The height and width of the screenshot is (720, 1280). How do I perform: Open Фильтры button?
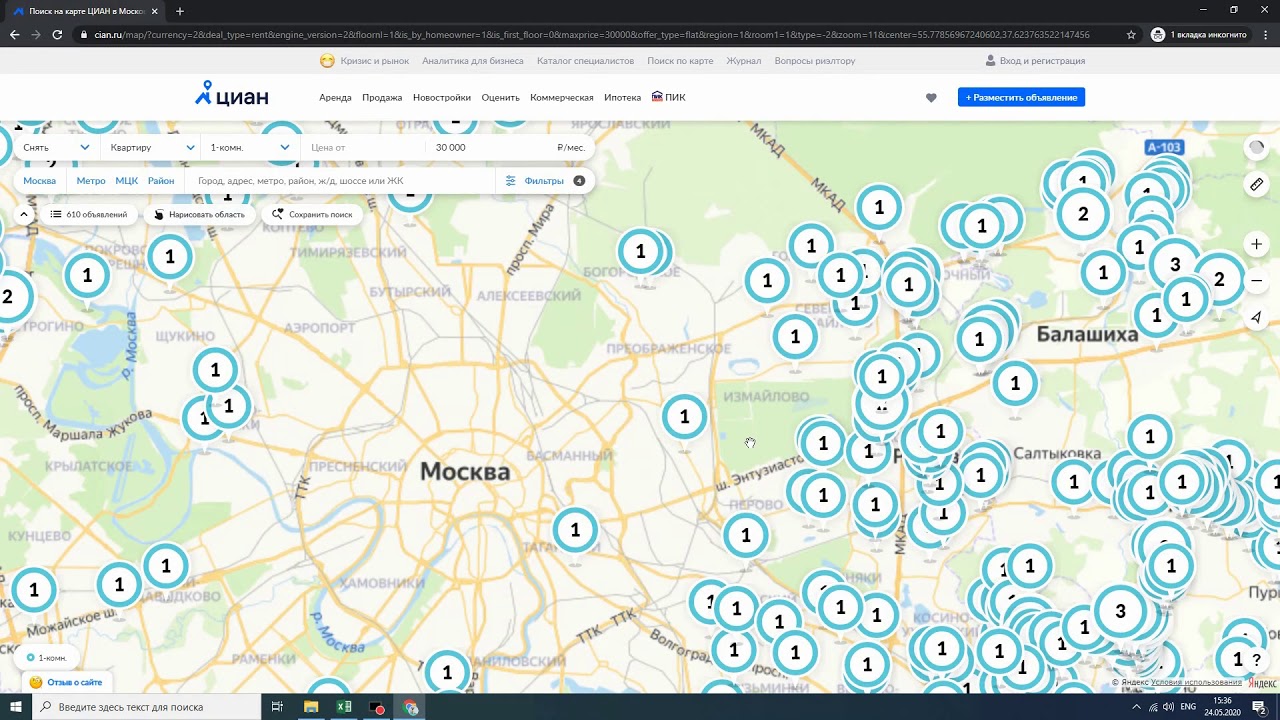[x=544, y=181]
